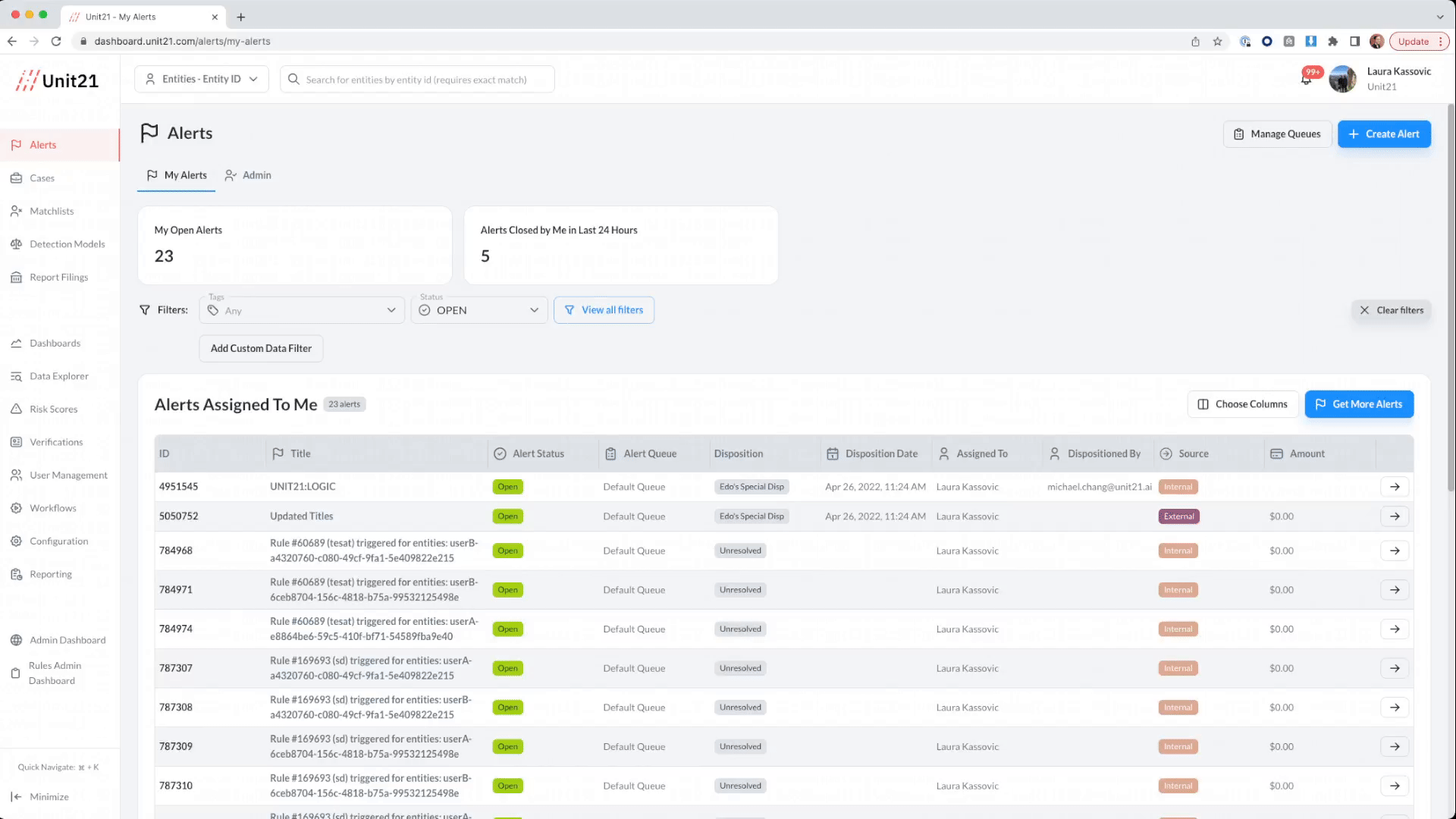Image resolution: width=1456 pixels, height=819 pixels.
Task: Click the page vertical scrollbar
Action: pos(1451,303)
